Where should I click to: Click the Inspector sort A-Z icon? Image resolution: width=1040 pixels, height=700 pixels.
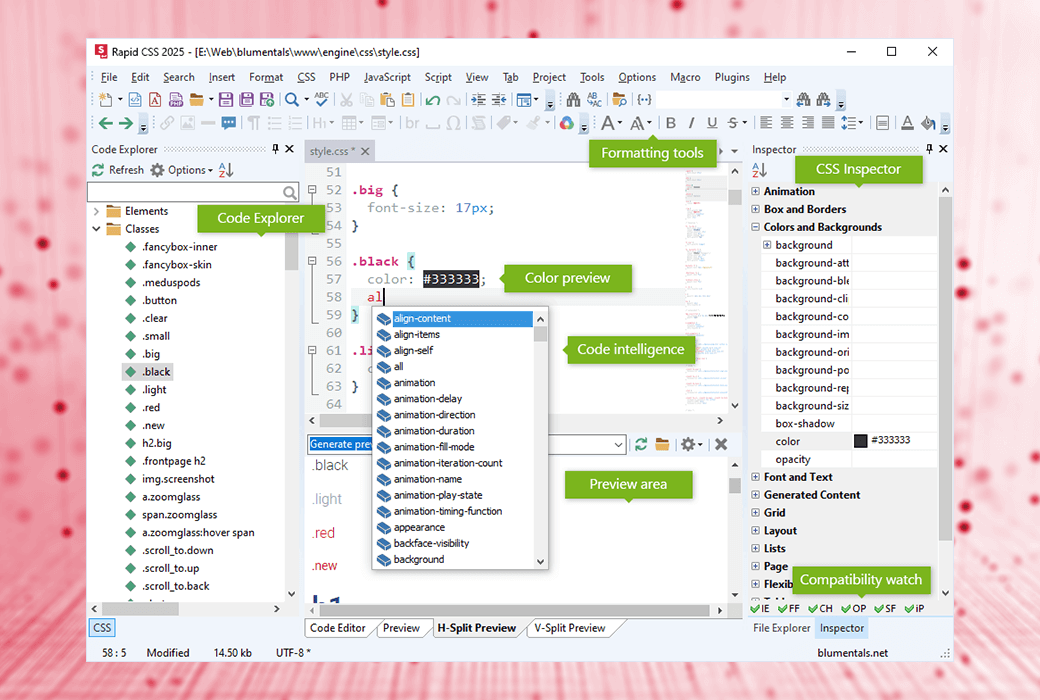[x=759, y=170]
